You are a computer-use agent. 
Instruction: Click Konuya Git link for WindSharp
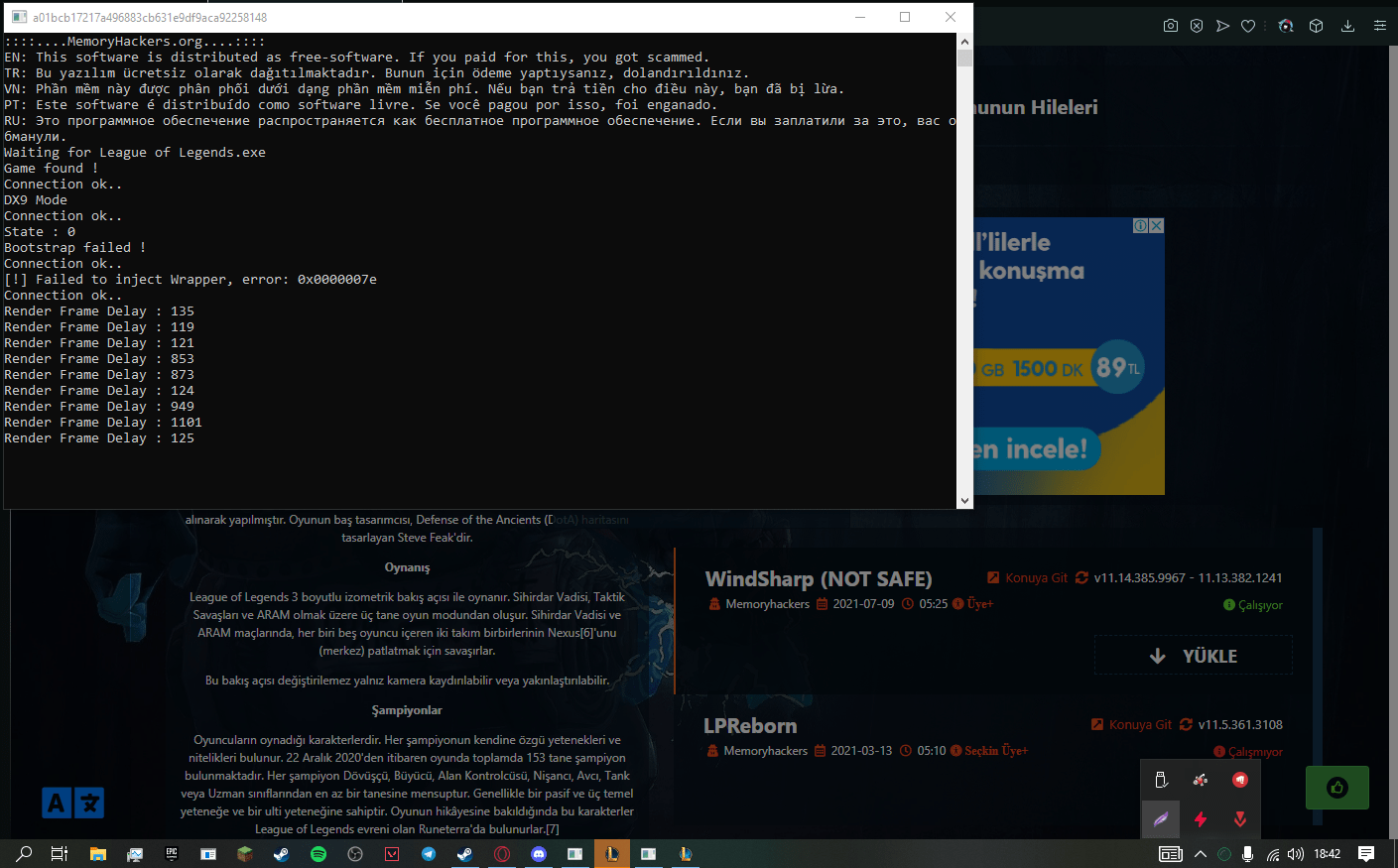pos(1028,577)
